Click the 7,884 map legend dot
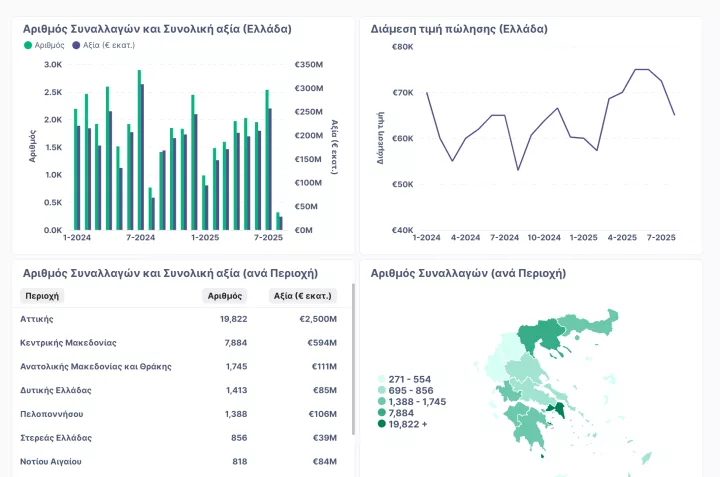720x477 pixels. (x=381, y=413)
